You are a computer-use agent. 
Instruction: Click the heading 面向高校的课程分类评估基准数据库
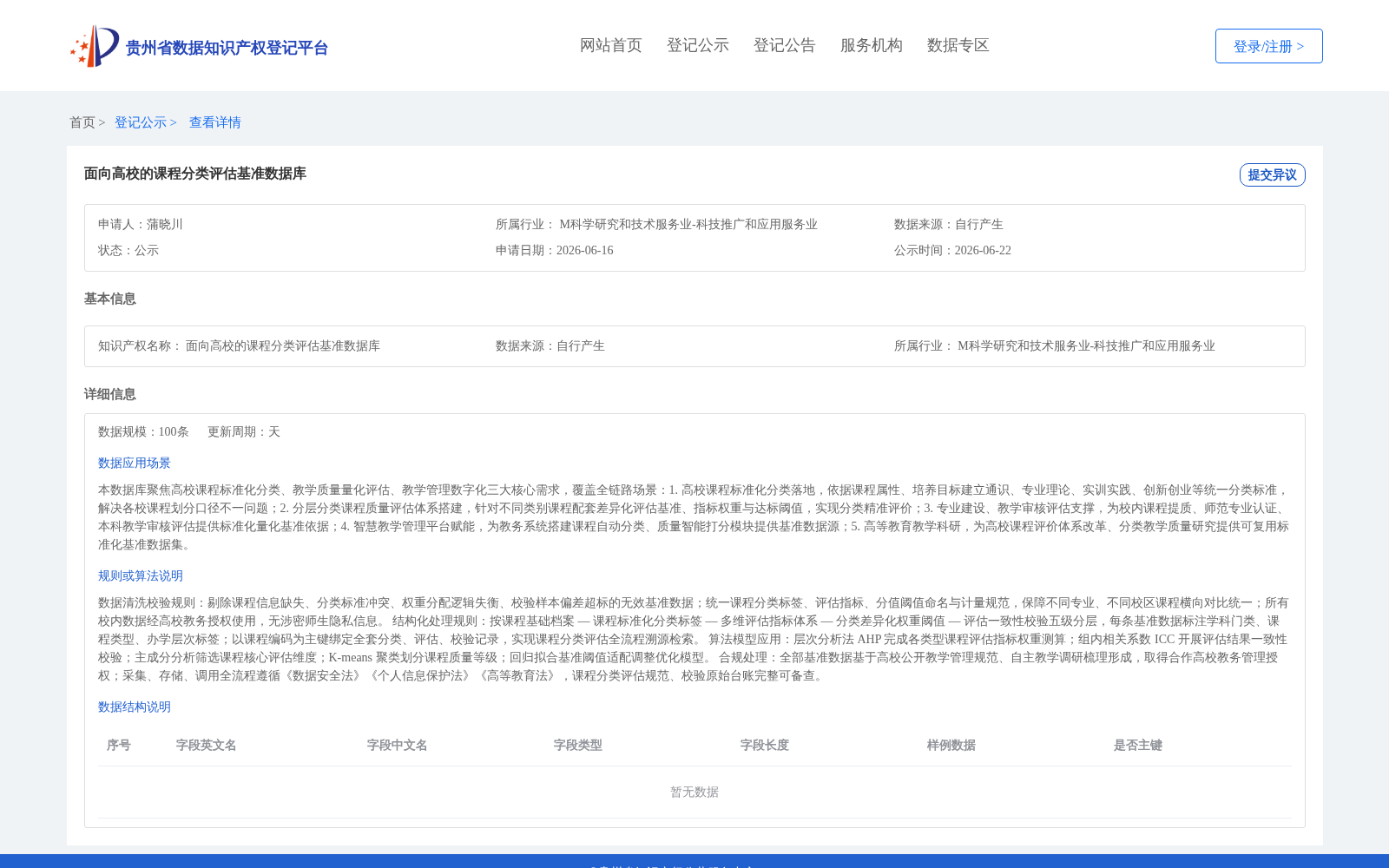coord(195,174)
